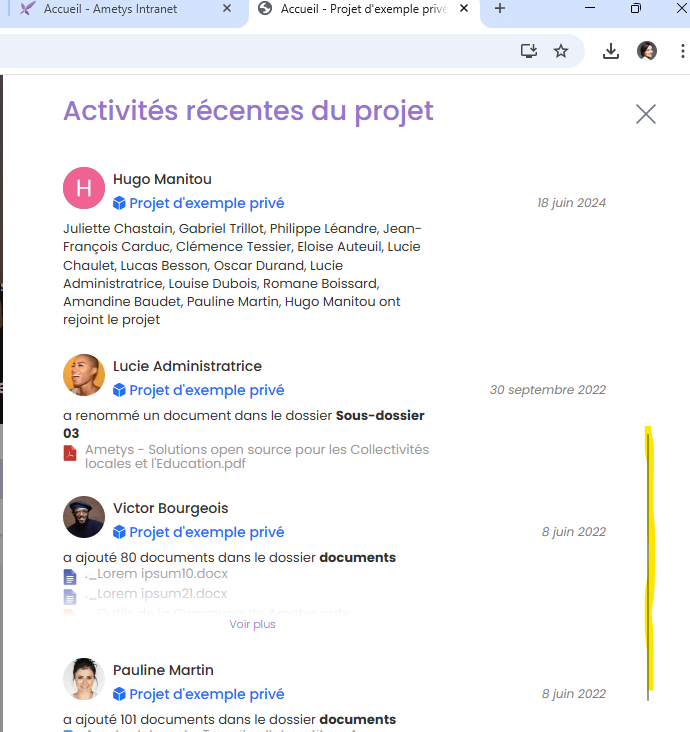Bookmark this page with star icon
The height and width of the screenshot is (732, 690).
pyautogui.click(x=561, y=51)
